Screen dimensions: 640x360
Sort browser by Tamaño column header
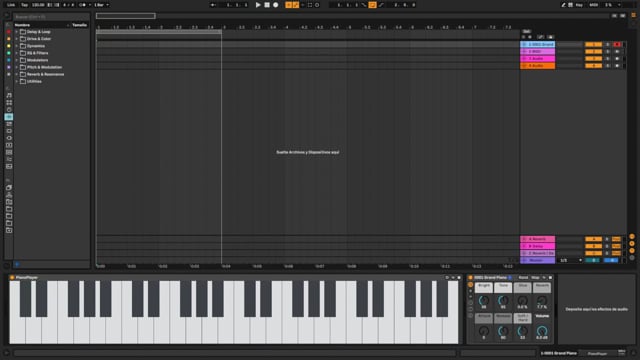coord(79,25)
